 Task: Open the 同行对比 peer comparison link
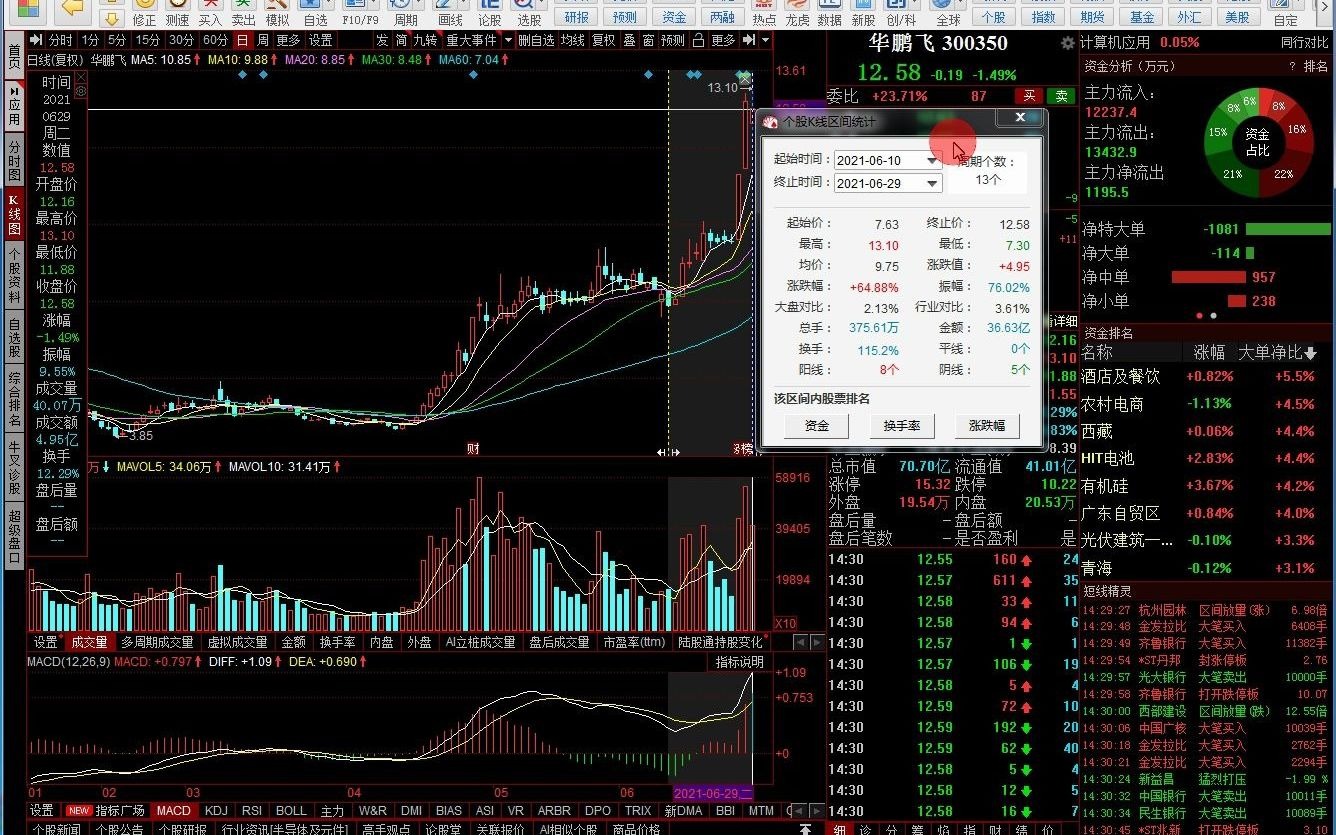pos(1306,42)
